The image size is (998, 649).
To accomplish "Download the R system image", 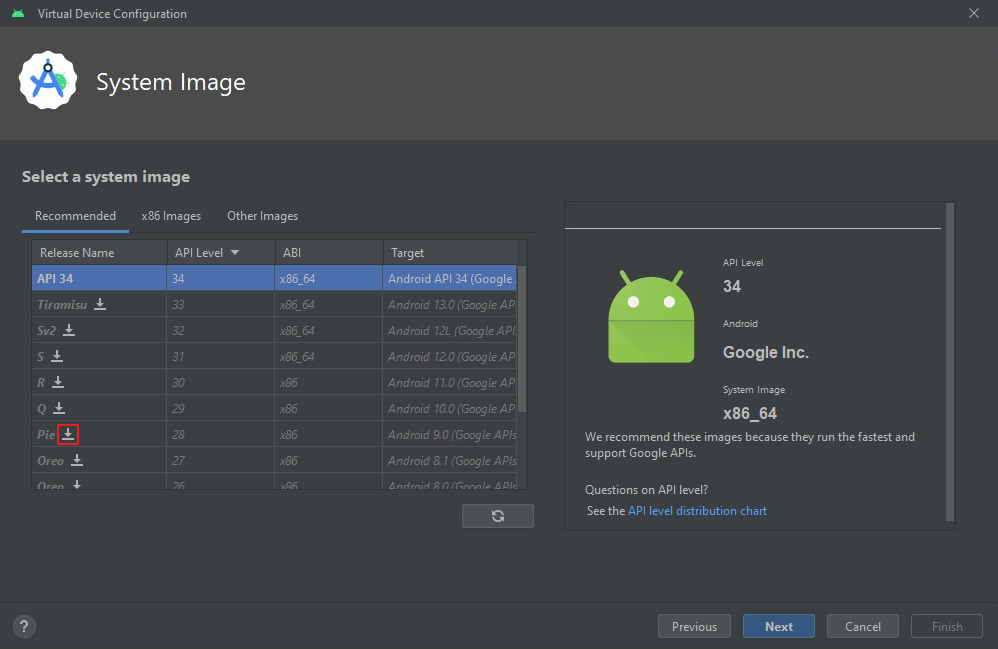I will (58, 382).
